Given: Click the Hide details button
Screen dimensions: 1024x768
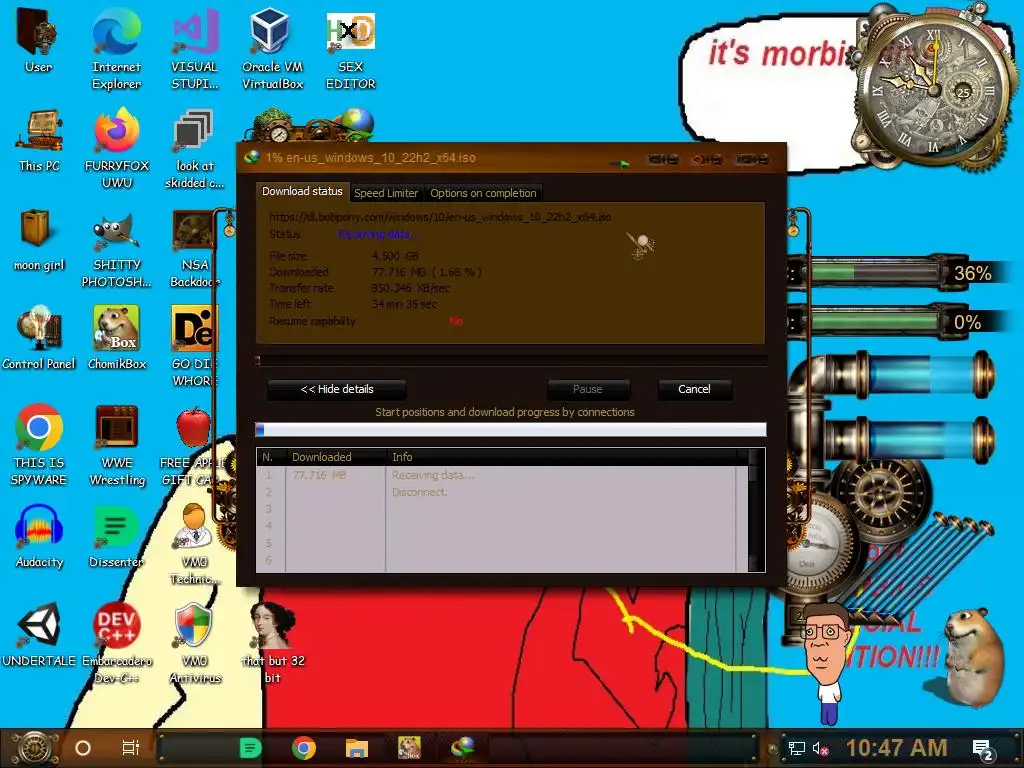Looking at the screenshot, I should [x=337, y=389].
